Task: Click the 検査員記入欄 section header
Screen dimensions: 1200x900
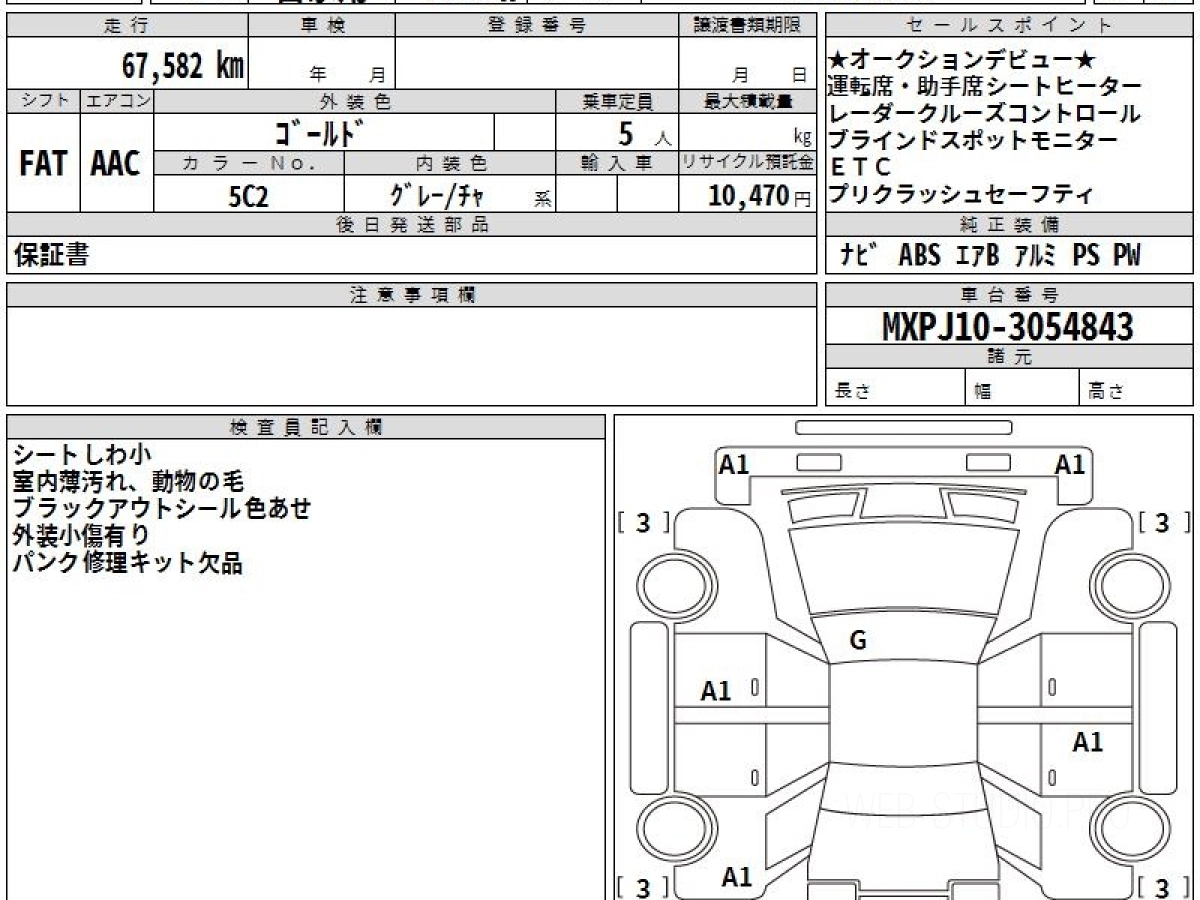Action: [x=306, y=427]
